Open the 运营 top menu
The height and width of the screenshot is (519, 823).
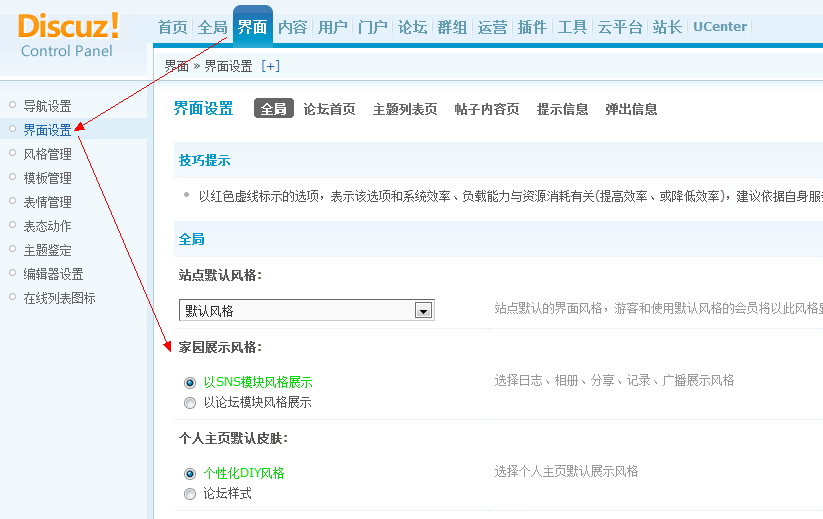tap(492, 27)
